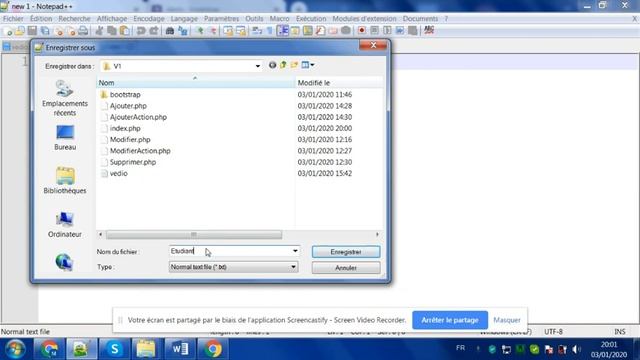Viewport: 640px width, 360px height.
Task: Click the Save All toolbar icon
Action: (45, 31)
